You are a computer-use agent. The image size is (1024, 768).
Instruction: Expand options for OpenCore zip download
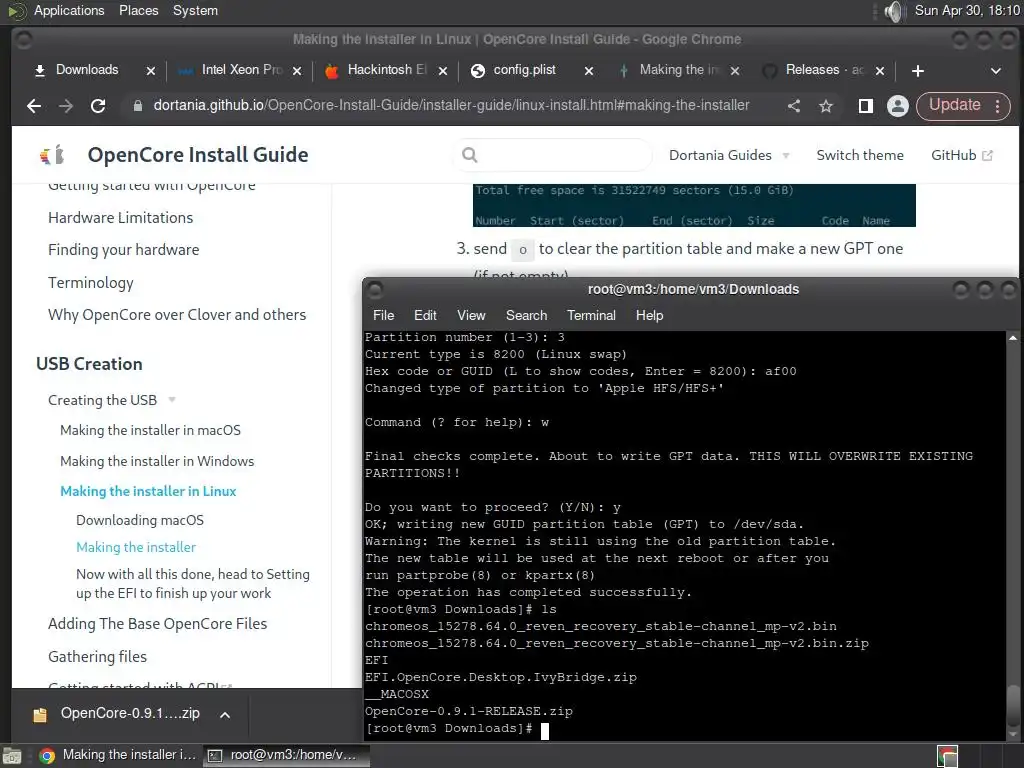[x=225, y=715]
